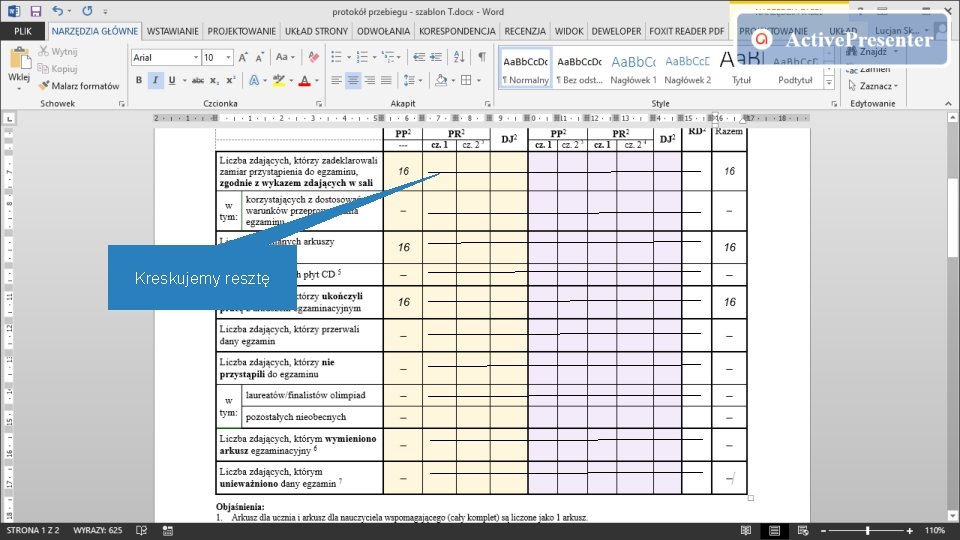Switch to the first PROJEKTOWANIE tab
Screen dimensions: 960x540
point(241,31)
